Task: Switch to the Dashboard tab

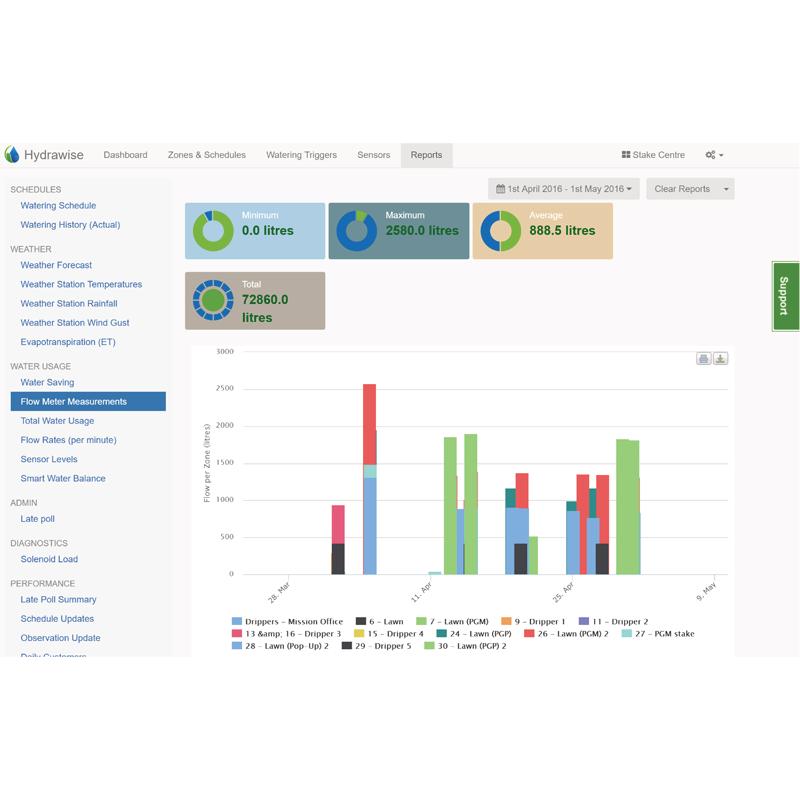Action: pyautogui.click(x=125, y=155)
